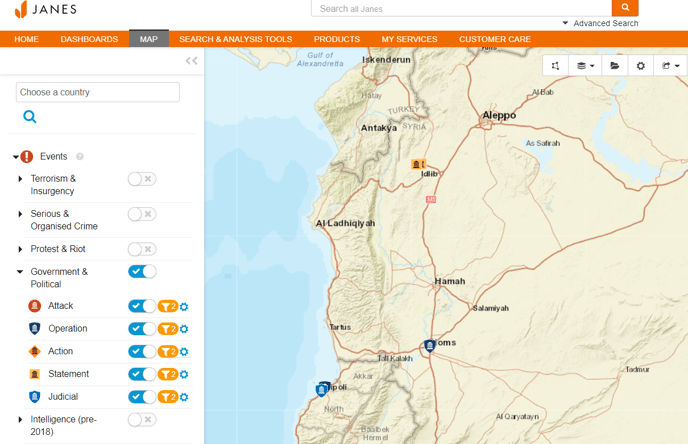The height and width of the screenshot is (444, 688).
Task: Click the Judicial shield icon in legend
Action: click(x=35, y=397)
